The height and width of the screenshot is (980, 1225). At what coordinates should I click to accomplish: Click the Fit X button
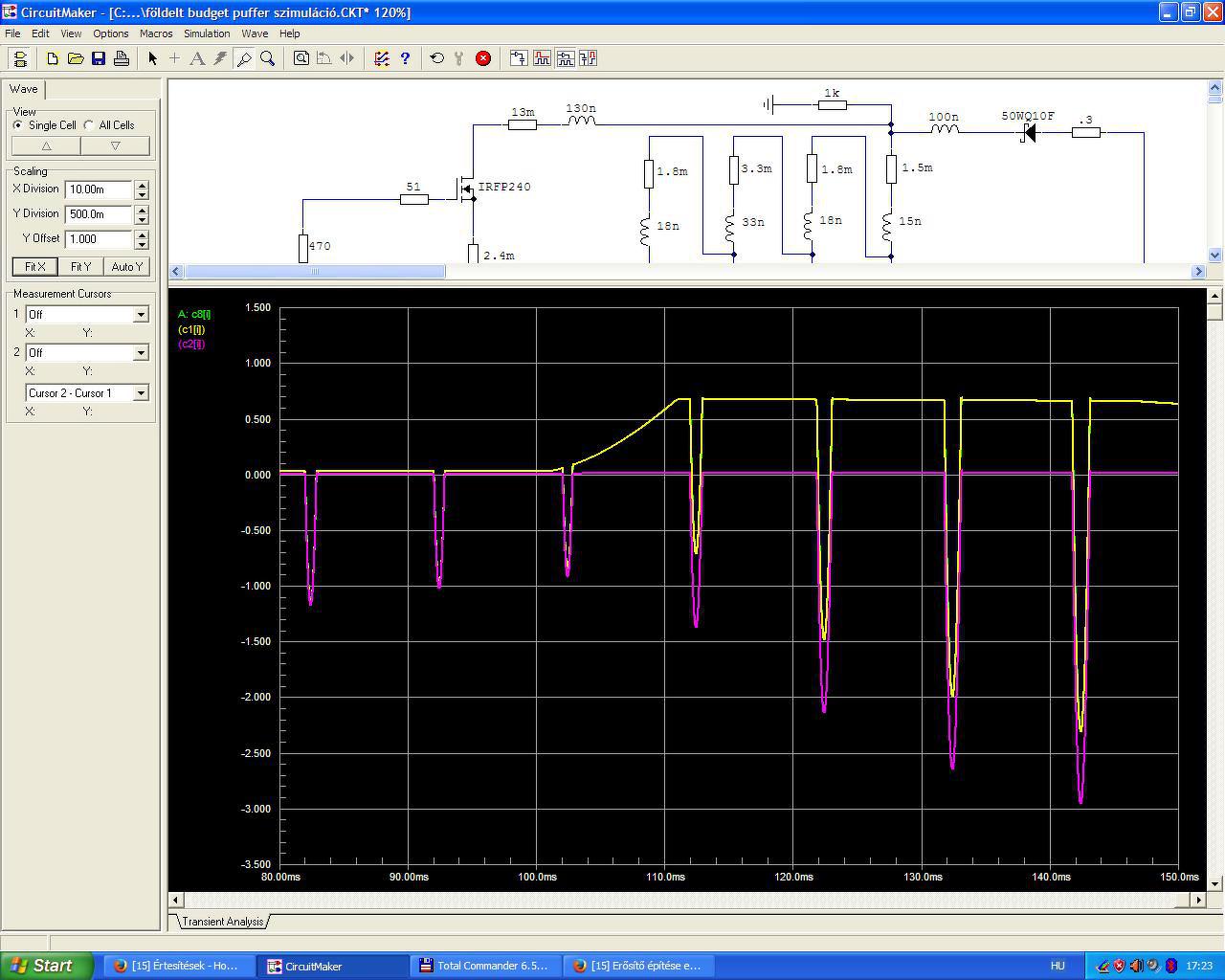click(35, 267)
